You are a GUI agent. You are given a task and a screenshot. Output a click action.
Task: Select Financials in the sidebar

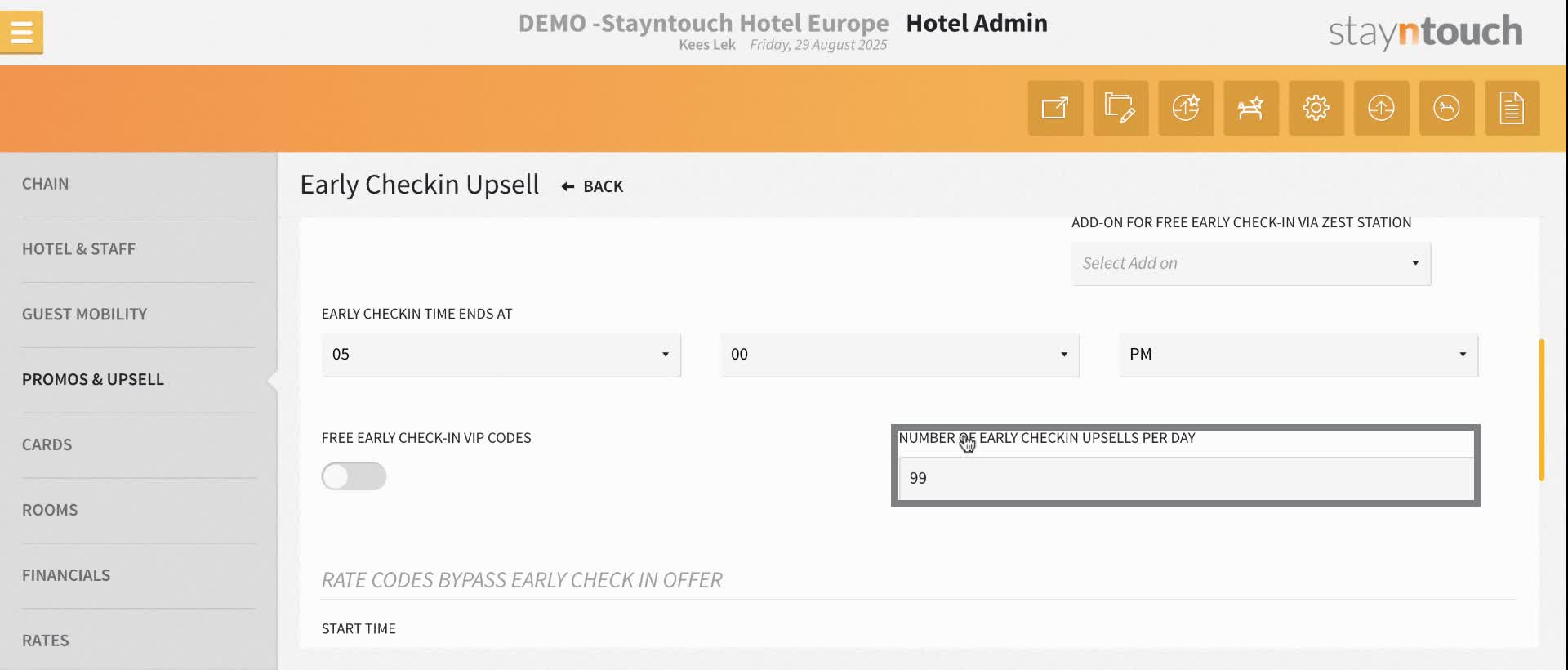pos(66,576)
